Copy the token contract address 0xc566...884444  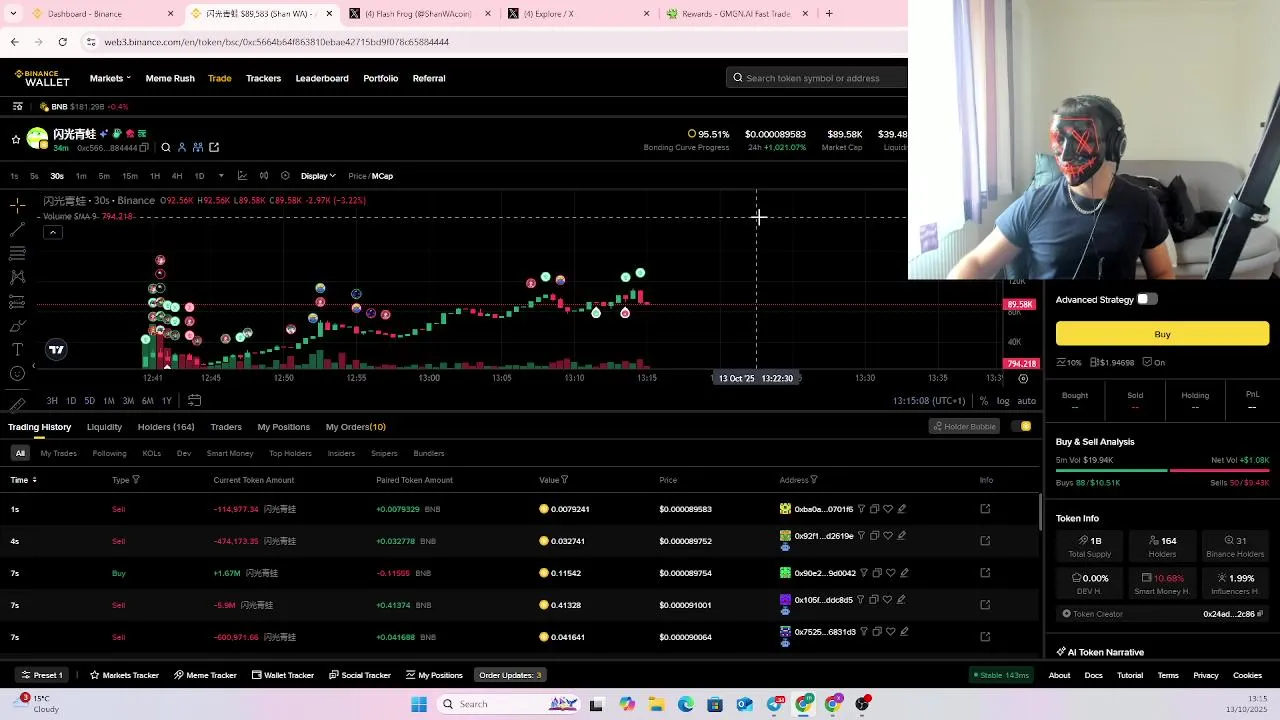point(144,148)
